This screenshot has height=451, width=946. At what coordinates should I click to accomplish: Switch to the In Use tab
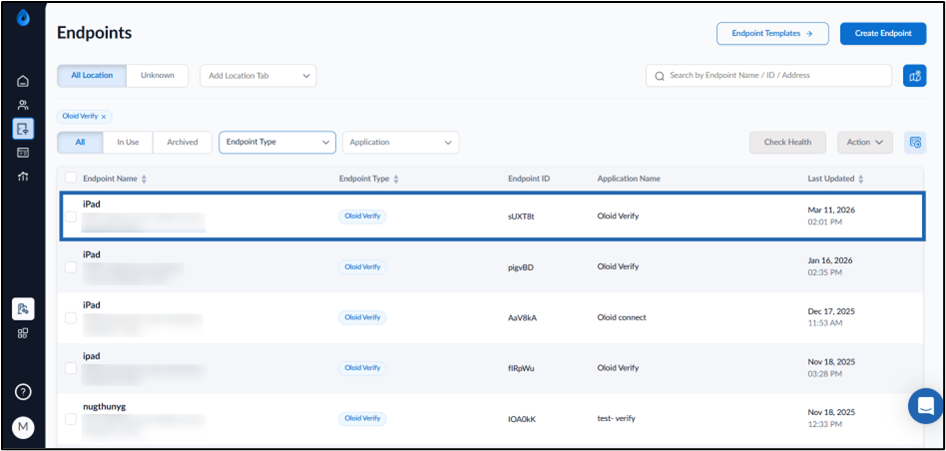coord(128,142)
